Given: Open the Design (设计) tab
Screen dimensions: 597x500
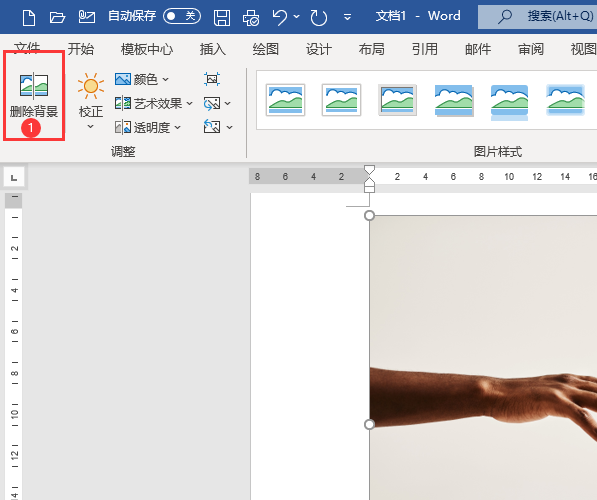Looking at the screenshot, I should [x=319, y=49].
